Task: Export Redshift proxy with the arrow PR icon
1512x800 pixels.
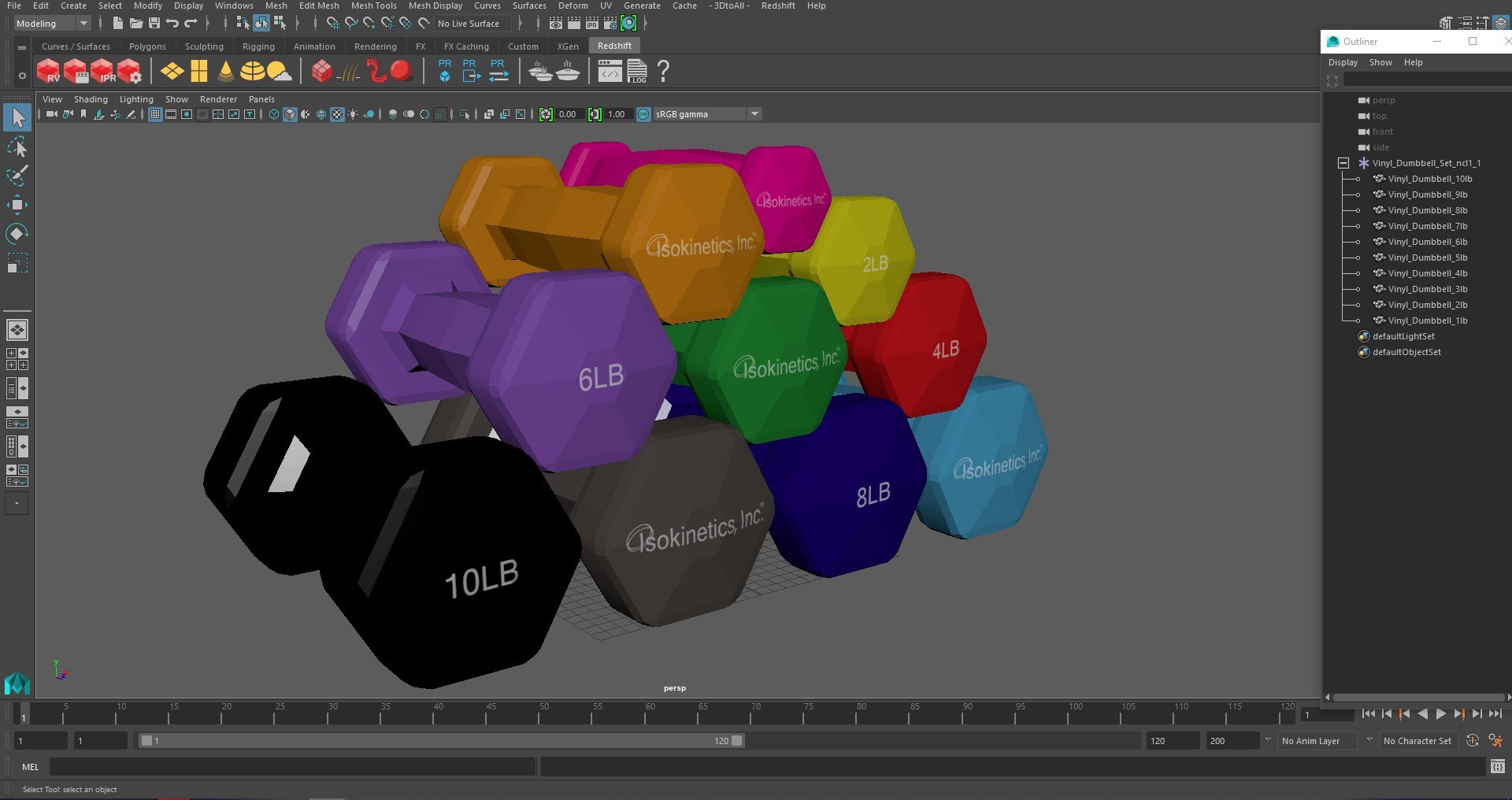Action: click(471, 71)
